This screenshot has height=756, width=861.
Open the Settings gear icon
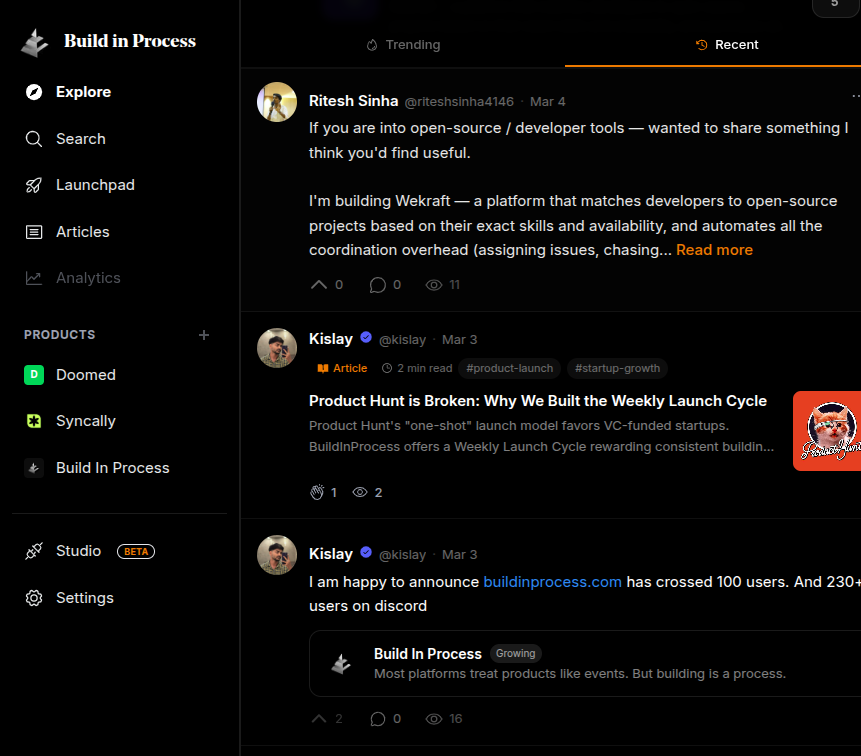pyautogui.click(x=34, y=598)
